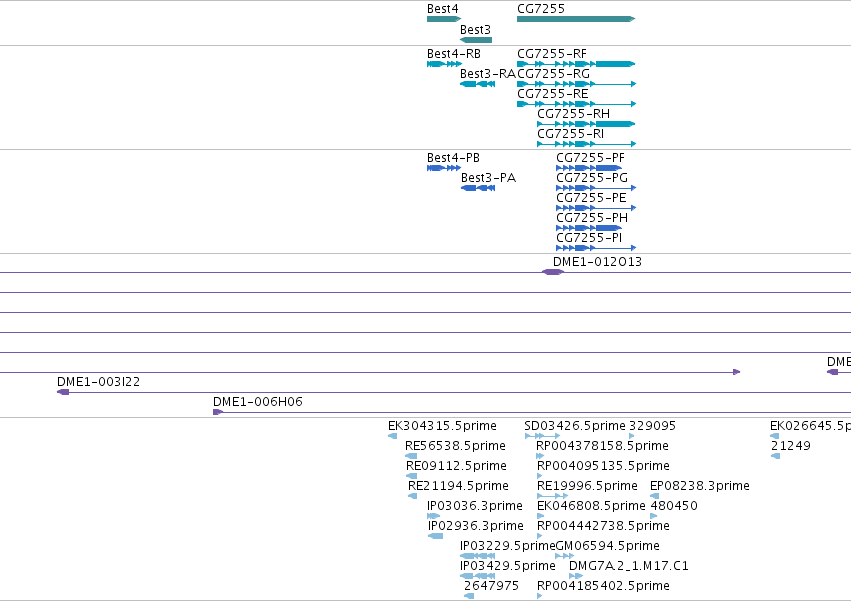The width and height of the screenshot is (851, 601).
Task: Select EST IP03229.5prime
Action: click(x=477, y=556)
